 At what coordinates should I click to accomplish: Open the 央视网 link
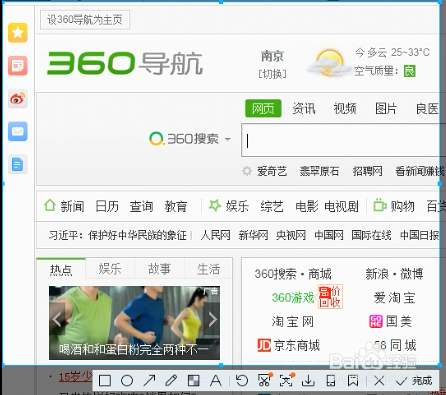click(x=291, y=235)
